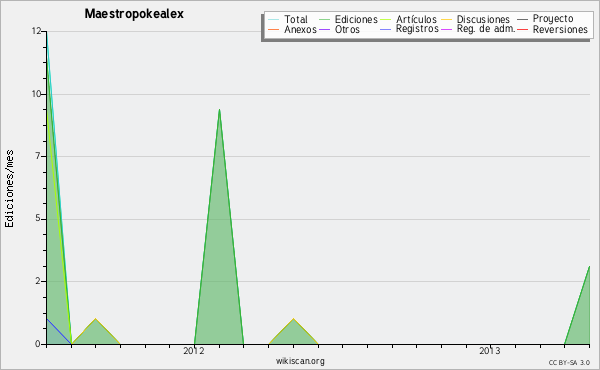Click the y-axis value 7
Image resolution: width=600 pixels, height=370 pixels.
pyautogui.click(x=38, y=156)
